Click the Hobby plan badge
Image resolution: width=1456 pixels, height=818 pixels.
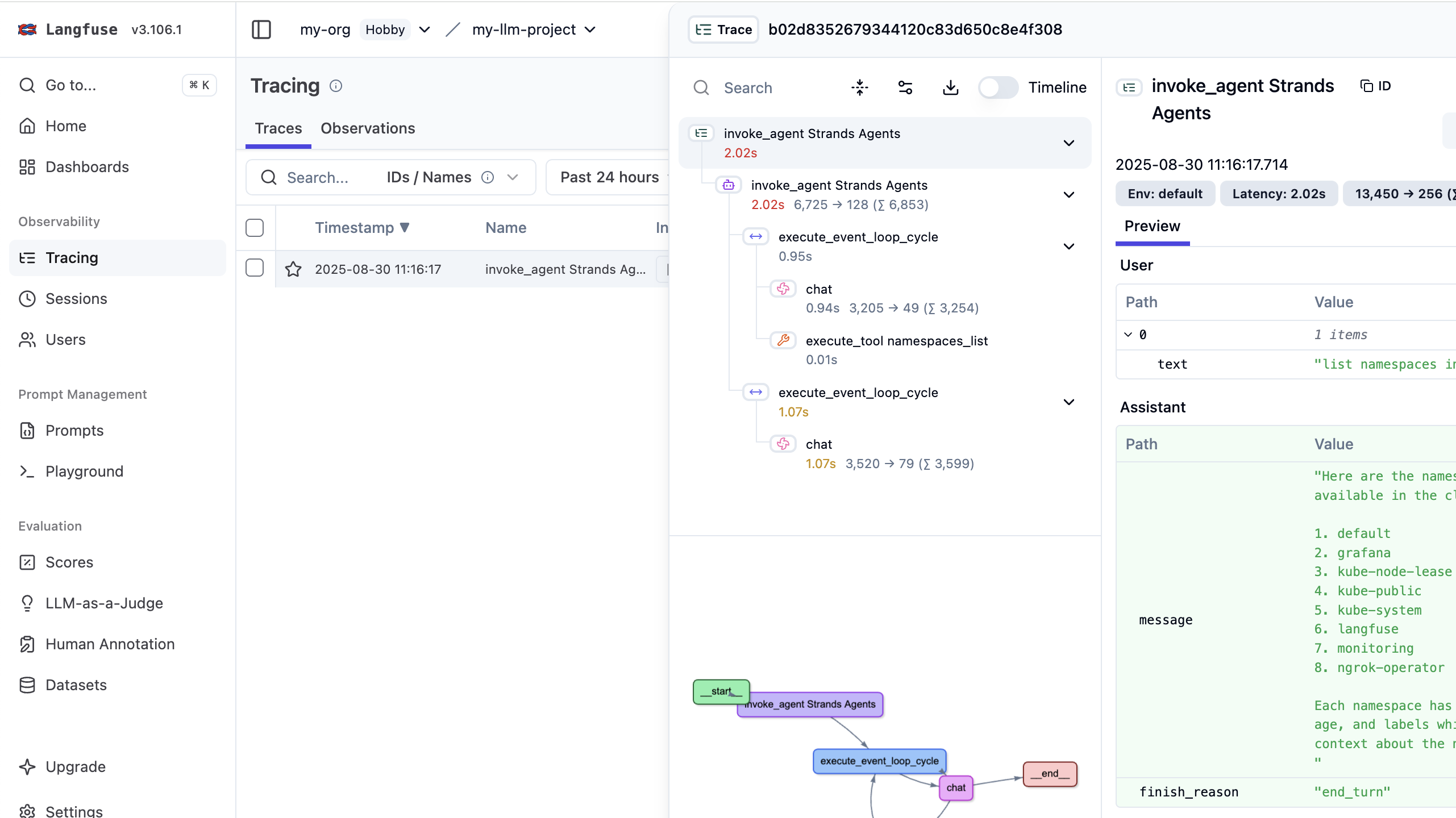pos(385,30)
